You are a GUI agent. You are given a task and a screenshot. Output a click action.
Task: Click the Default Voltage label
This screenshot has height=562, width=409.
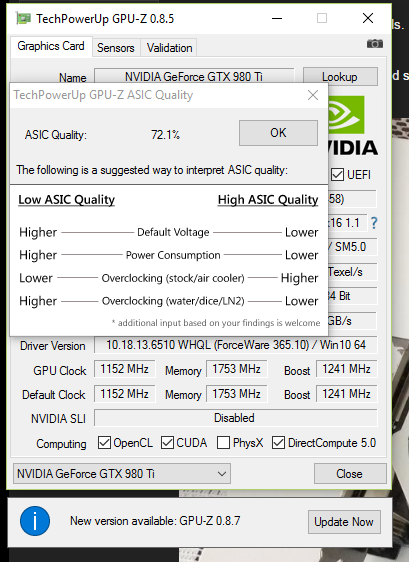(173, 232)
